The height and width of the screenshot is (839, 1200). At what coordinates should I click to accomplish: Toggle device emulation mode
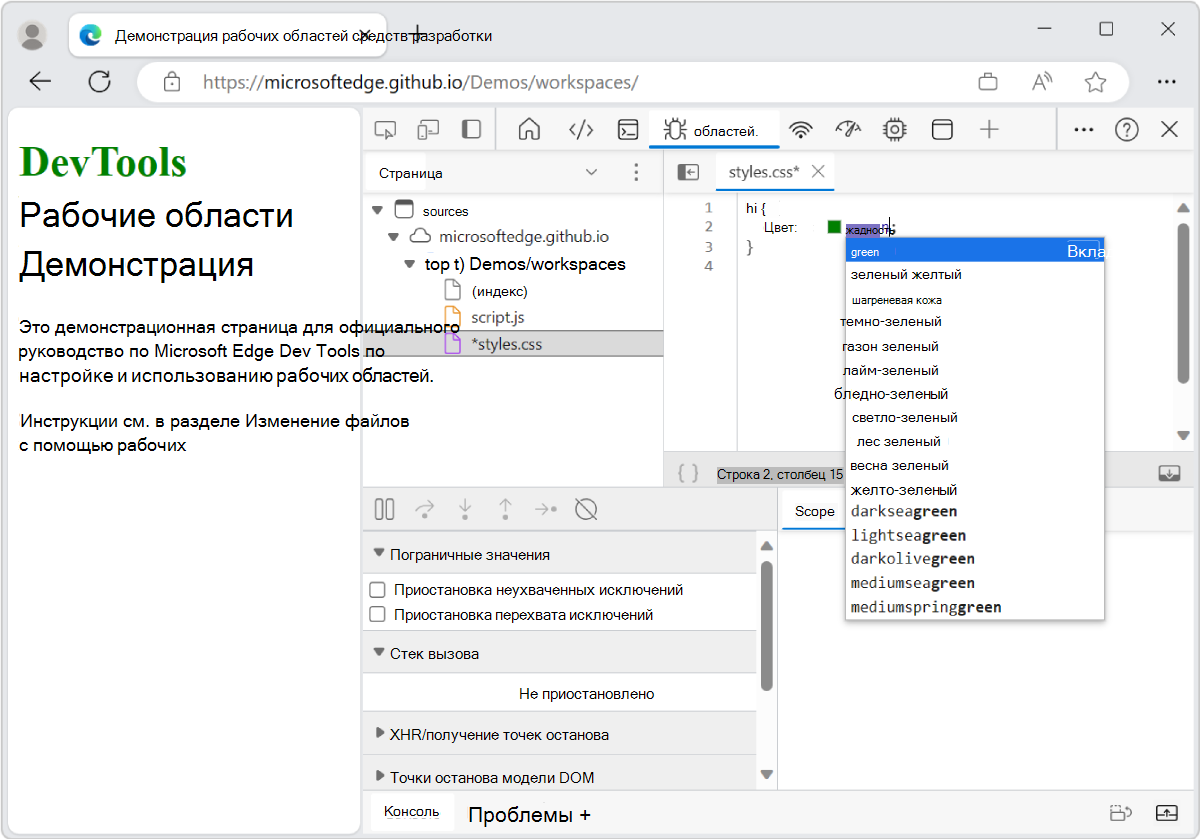[x=429, y=129]
